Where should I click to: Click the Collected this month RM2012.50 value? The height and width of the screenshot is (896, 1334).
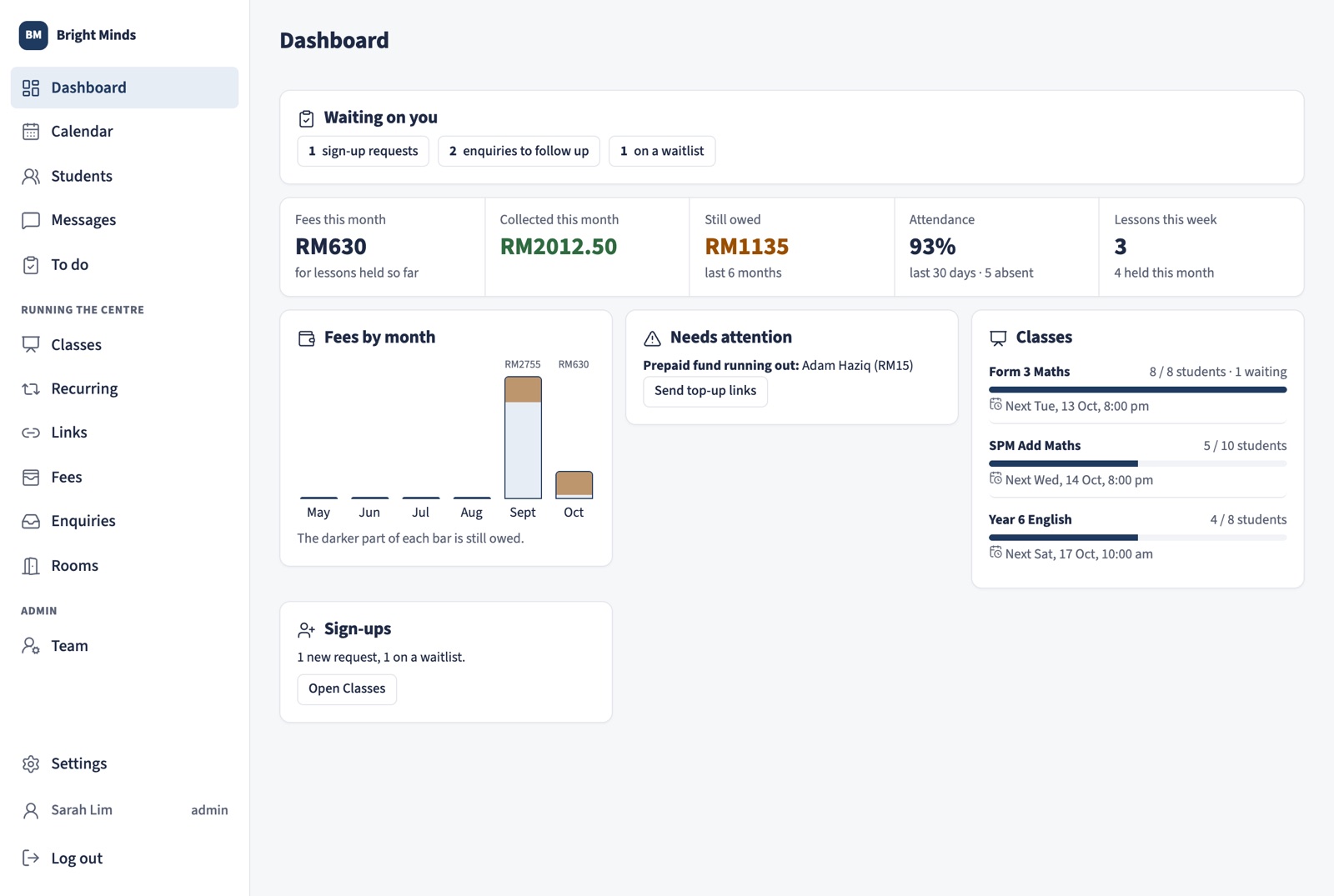[x=559, y=247]
